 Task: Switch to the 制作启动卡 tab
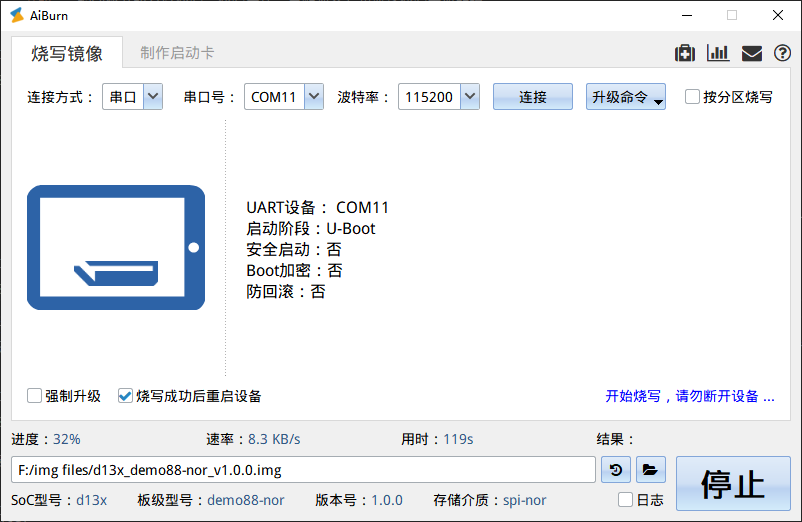pyautogui.click(x=177, y=53)
